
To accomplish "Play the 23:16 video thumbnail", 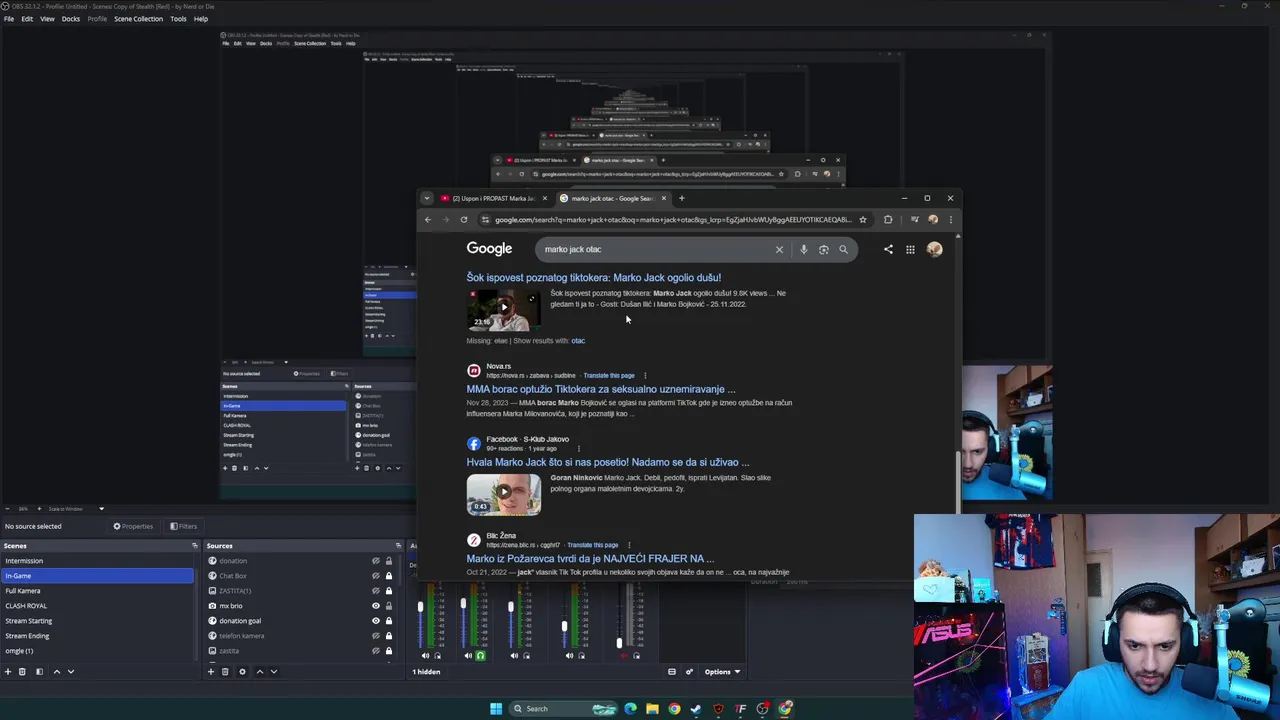I will tap(503, 310).
